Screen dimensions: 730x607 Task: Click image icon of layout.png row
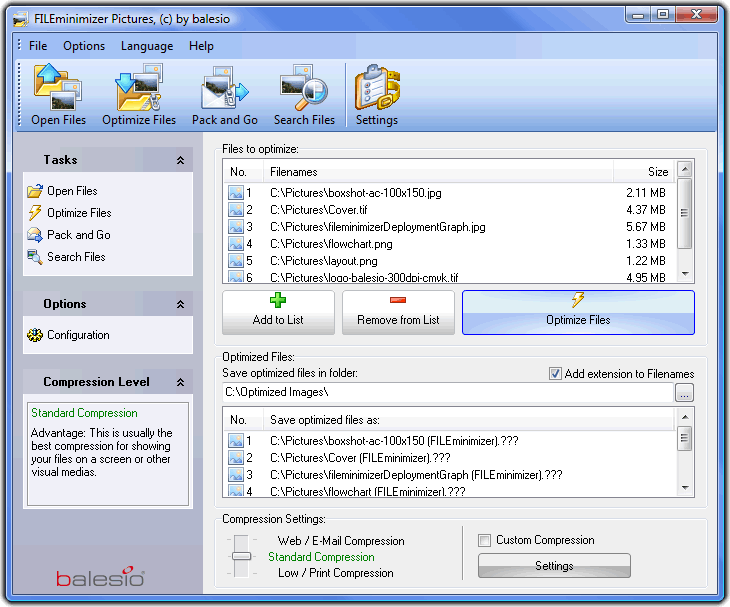point(236,261)
